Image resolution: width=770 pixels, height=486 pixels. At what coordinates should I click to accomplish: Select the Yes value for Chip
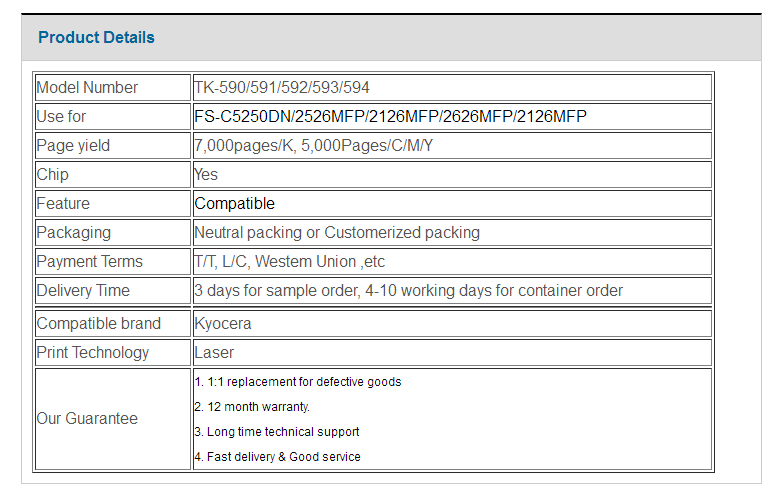(x=206, y=174)
